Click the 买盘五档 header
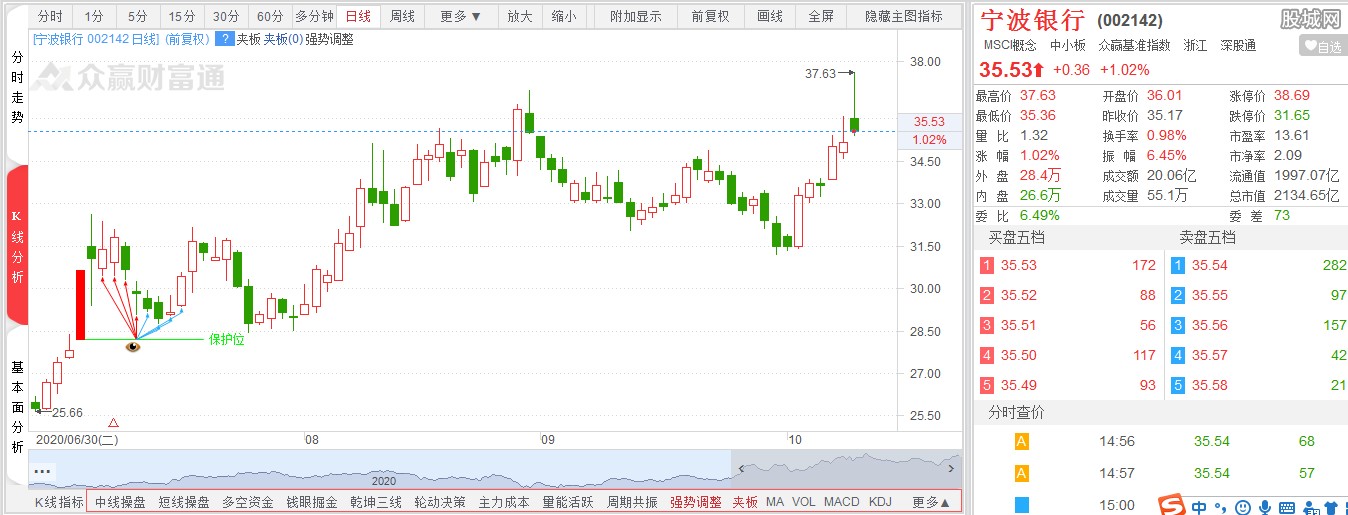This screenshot has height=515, width=1348. (x=1014, y=238)
